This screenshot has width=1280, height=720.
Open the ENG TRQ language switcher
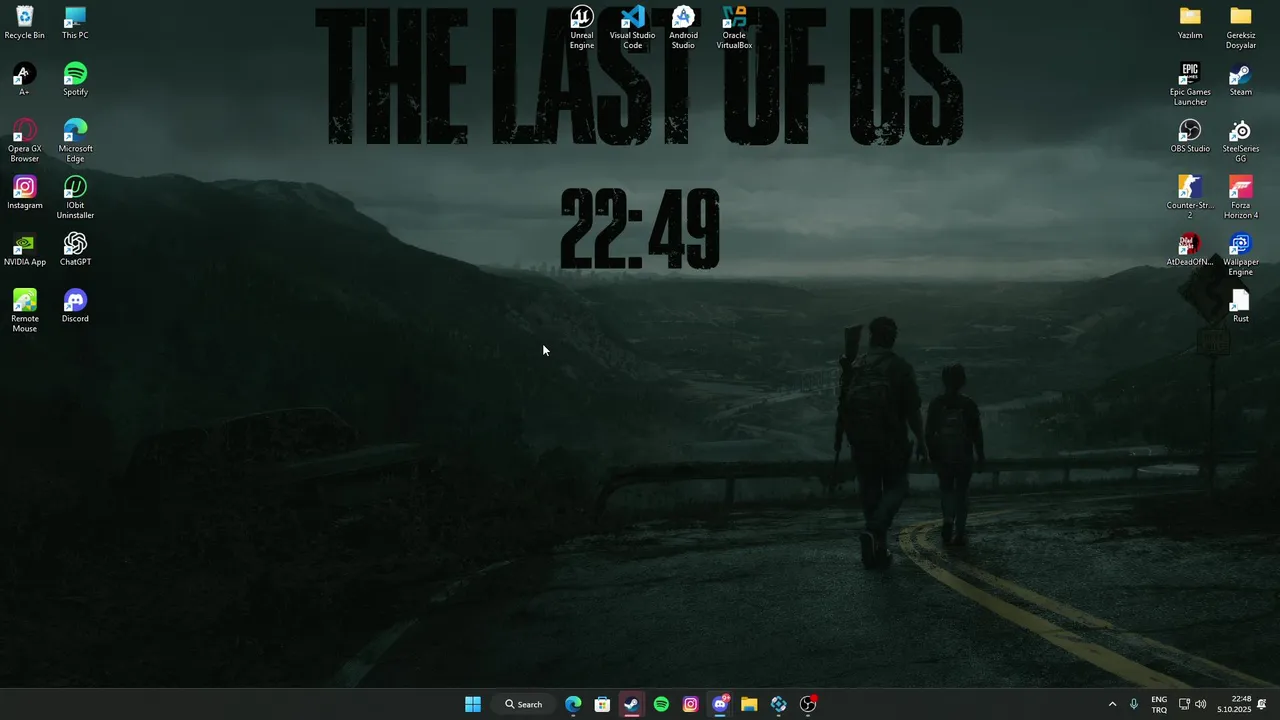[x=1159, y=704]
